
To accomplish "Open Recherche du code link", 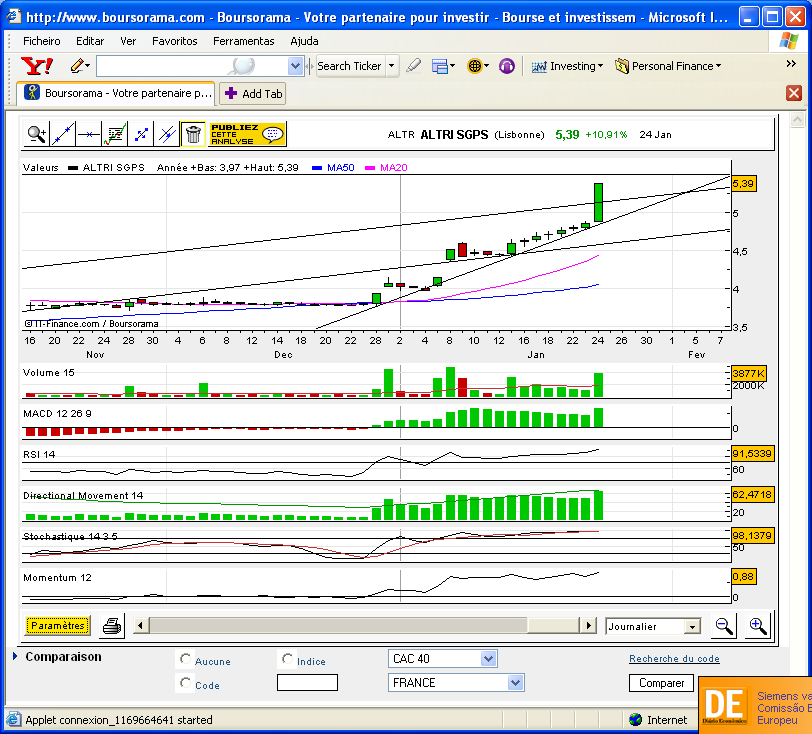I will point(674,658).
